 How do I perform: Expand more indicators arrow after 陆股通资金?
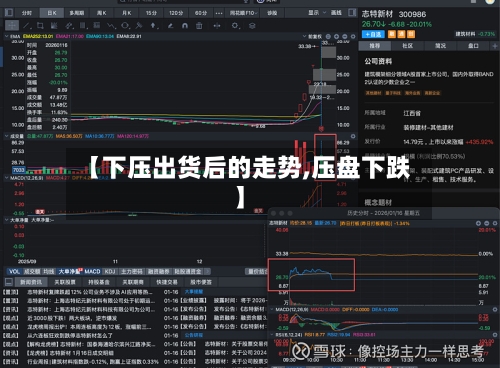(x=207, y=272)
